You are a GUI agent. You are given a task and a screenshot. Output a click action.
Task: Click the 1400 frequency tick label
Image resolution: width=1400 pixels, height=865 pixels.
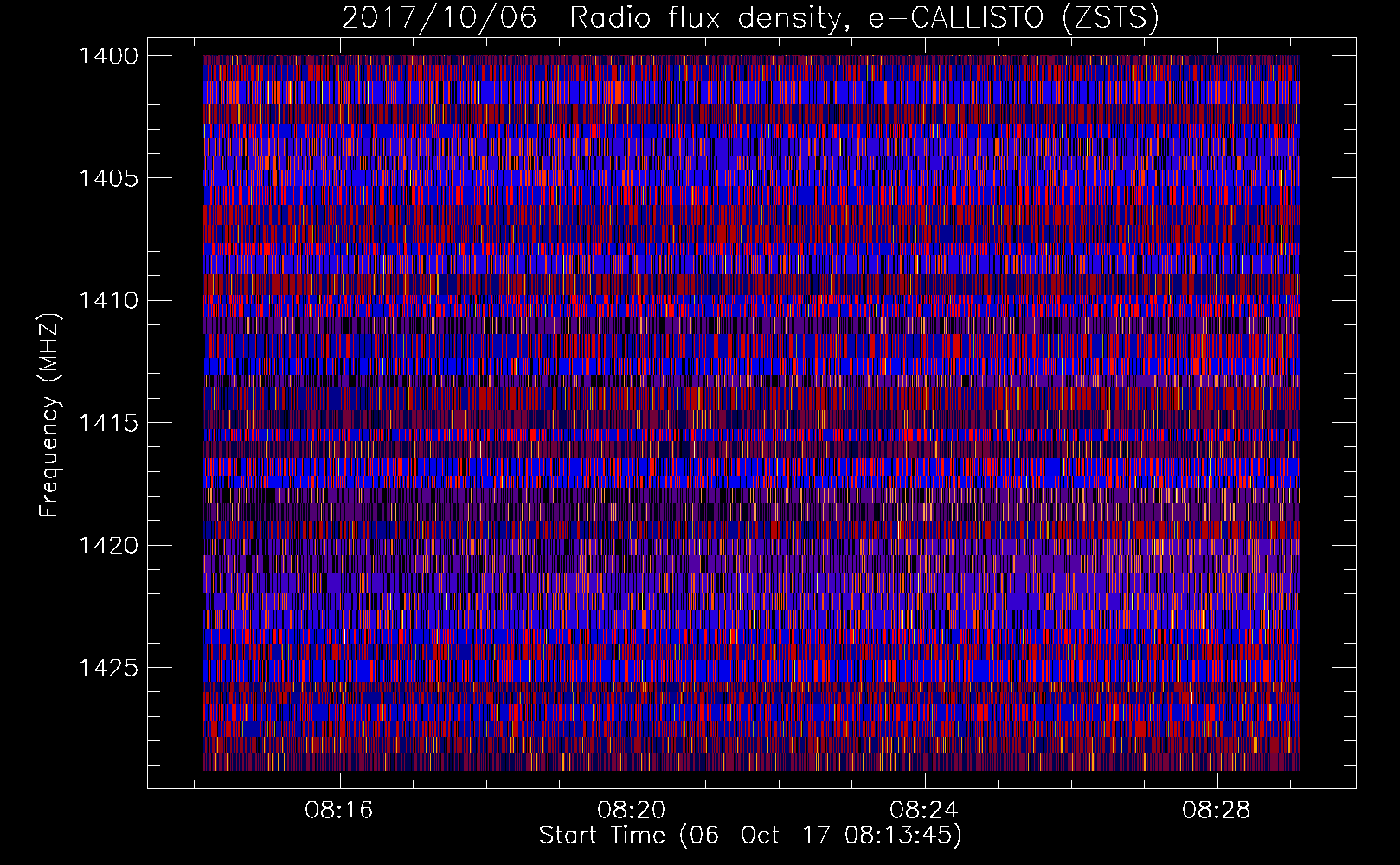point(108,56)
